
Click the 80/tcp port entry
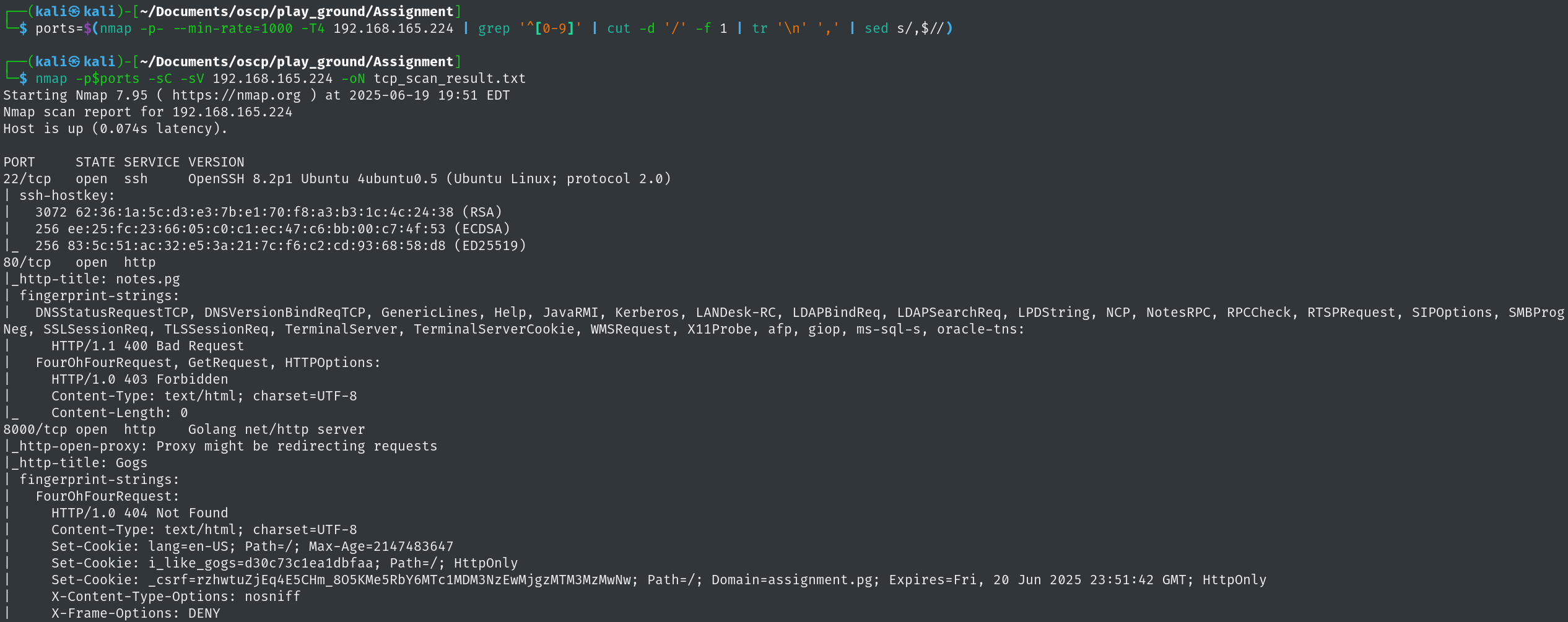pyautogui.click(x=27, y=262)
